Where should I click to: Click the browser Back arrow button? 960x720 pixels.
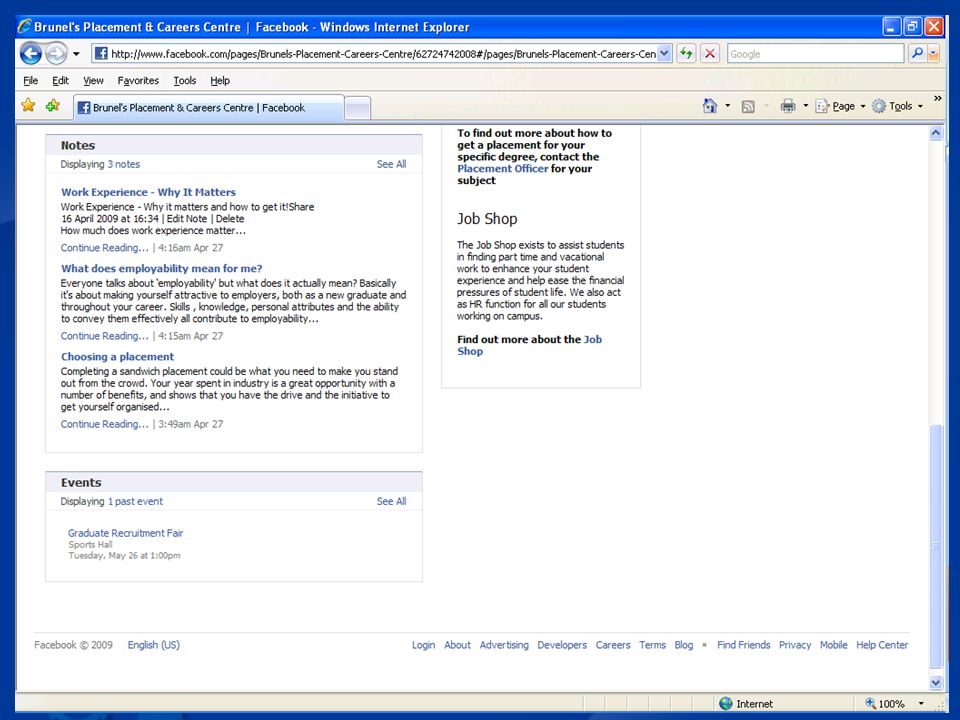(31, 54)
